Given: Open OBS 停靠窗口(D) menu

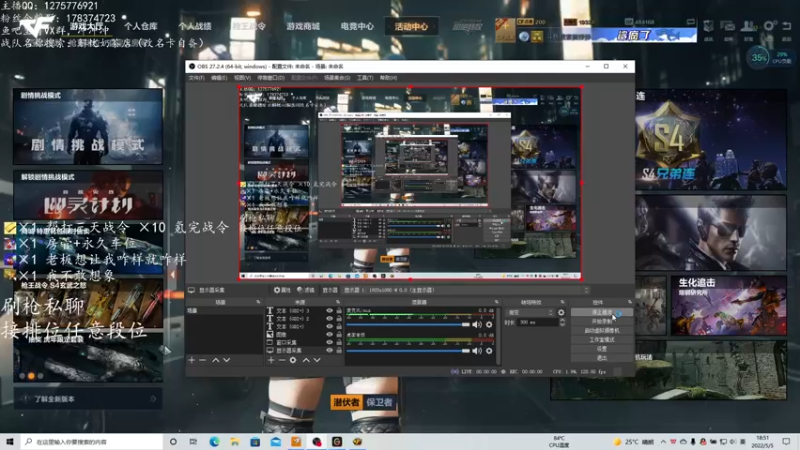Looking at the screenshot, I should pos(271,78).
